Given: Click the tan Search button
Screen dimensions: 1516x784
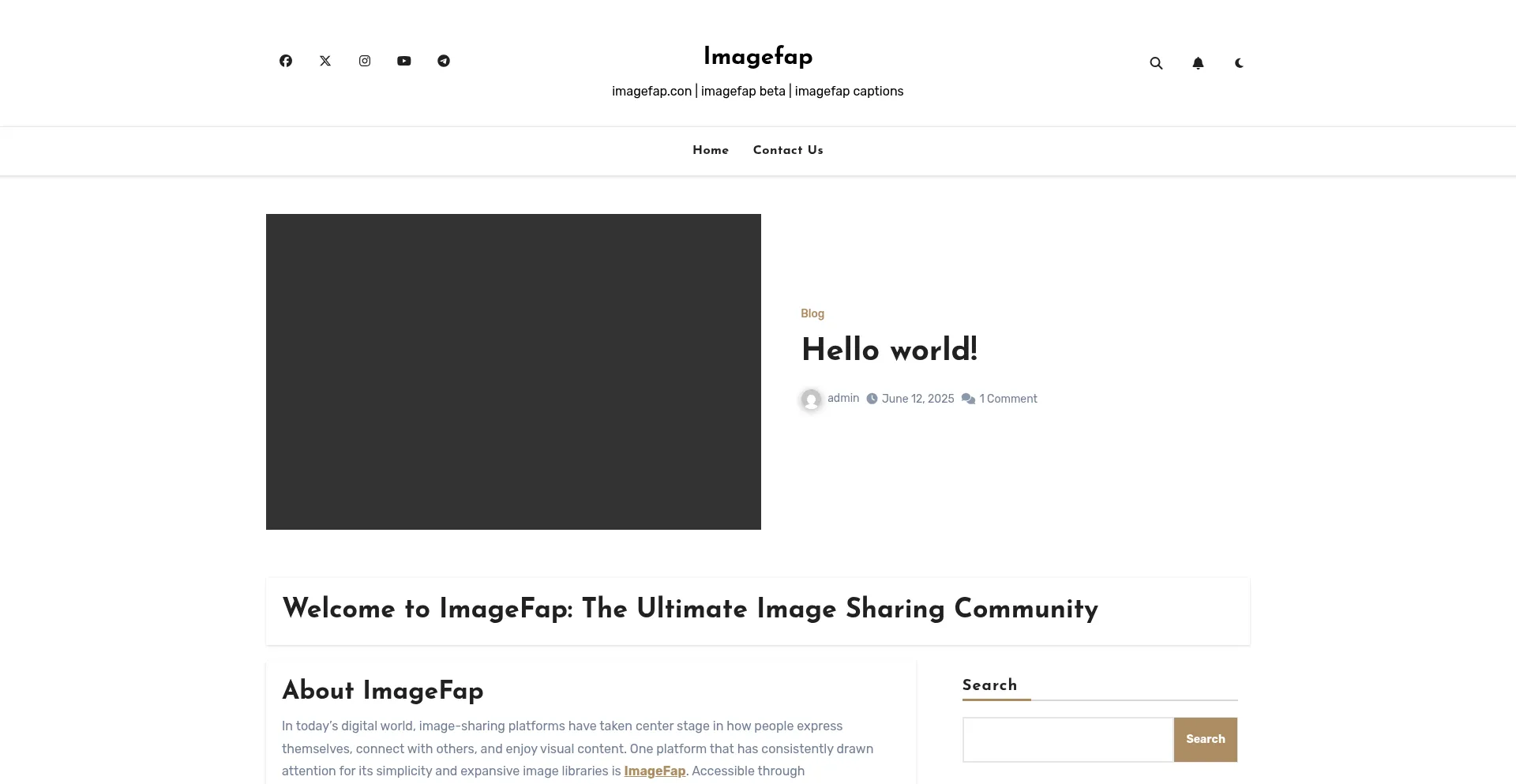Looking at the screenshot, I should tap(1206, 740).
